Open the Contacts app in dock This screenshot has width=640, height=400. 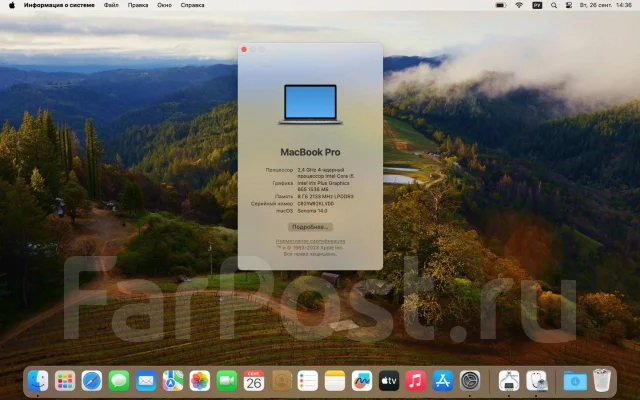click(281, 381)
